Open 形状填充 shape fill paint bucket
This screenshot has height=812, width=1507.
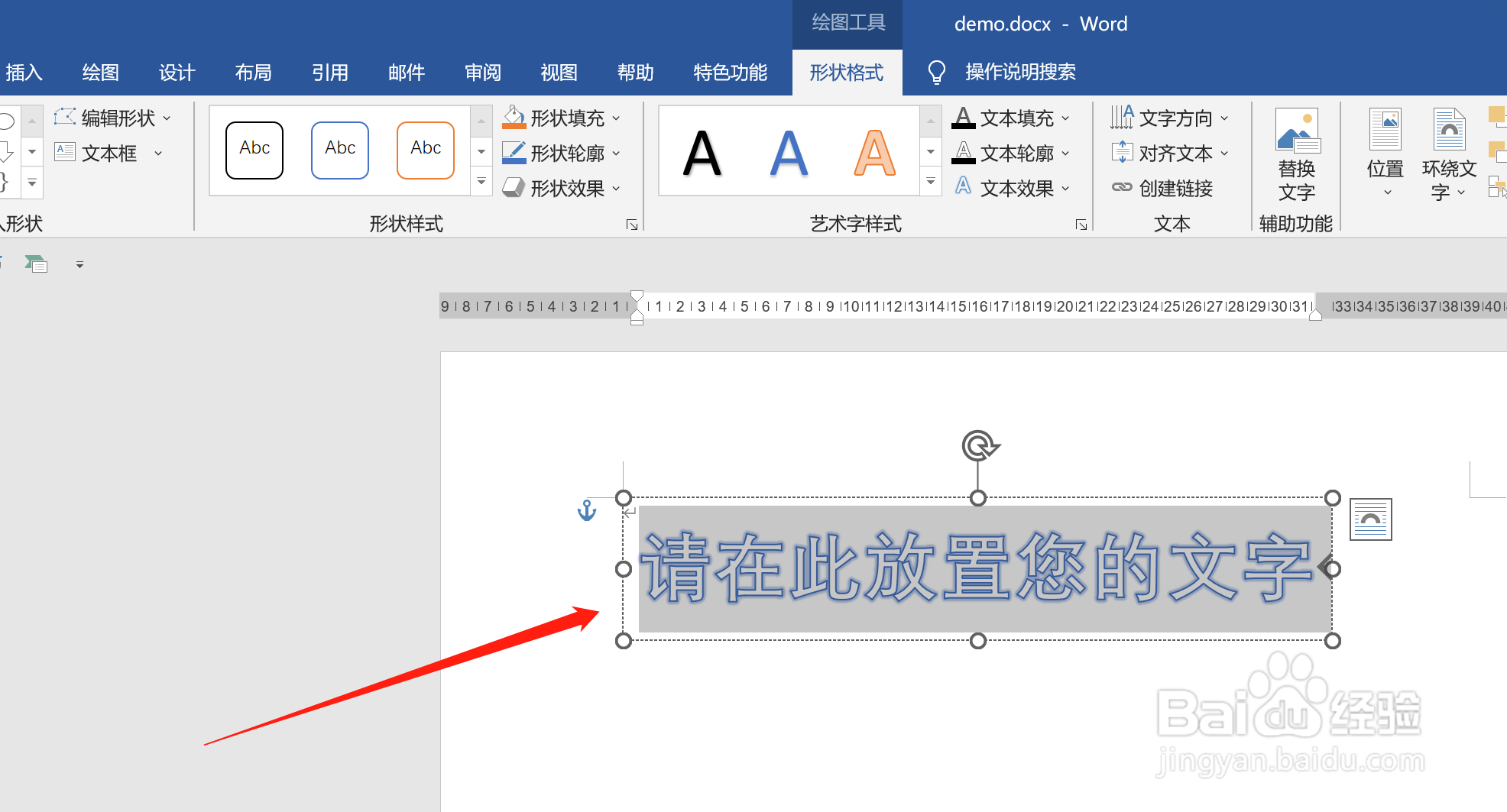514,117
